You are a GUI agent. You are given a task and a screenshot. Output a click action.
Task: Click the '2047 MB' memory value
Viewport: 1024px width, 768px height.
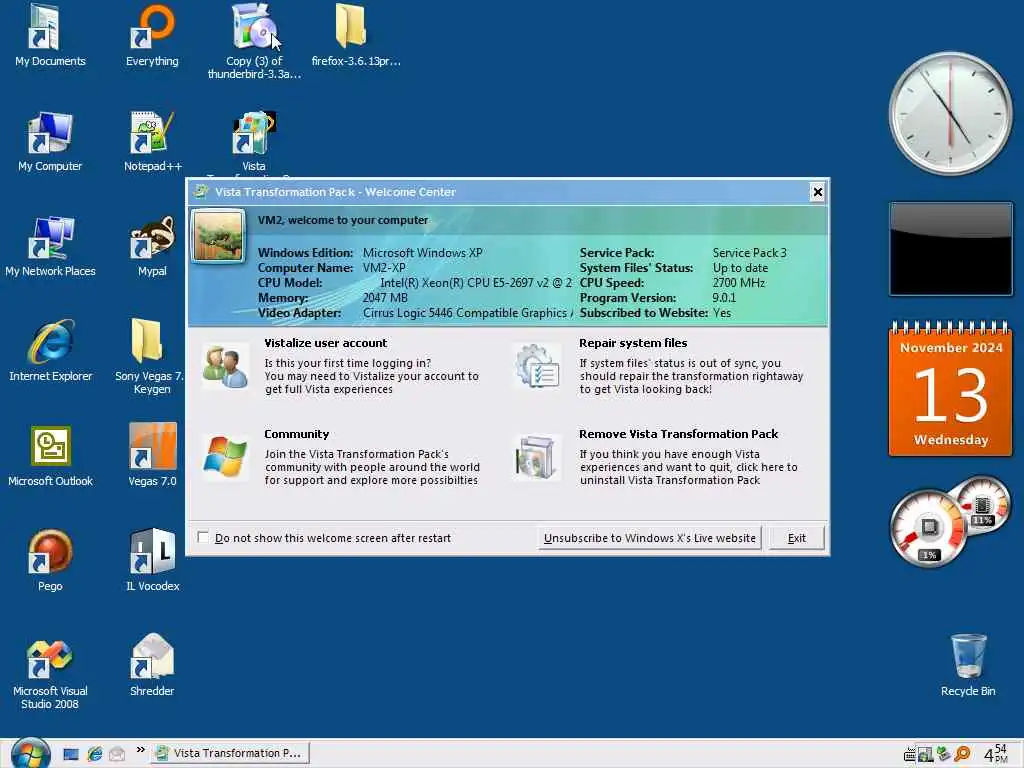[385, 298]
